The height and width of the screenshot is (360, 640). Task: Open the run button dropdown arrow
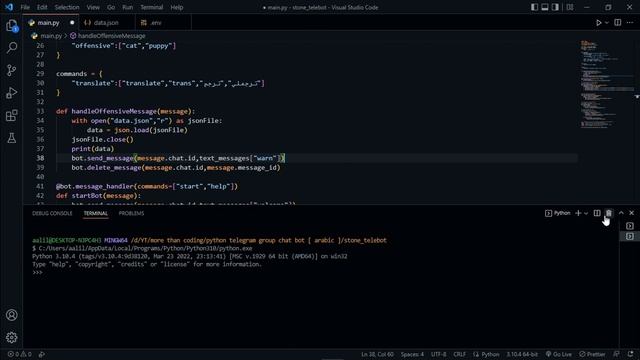607,23
